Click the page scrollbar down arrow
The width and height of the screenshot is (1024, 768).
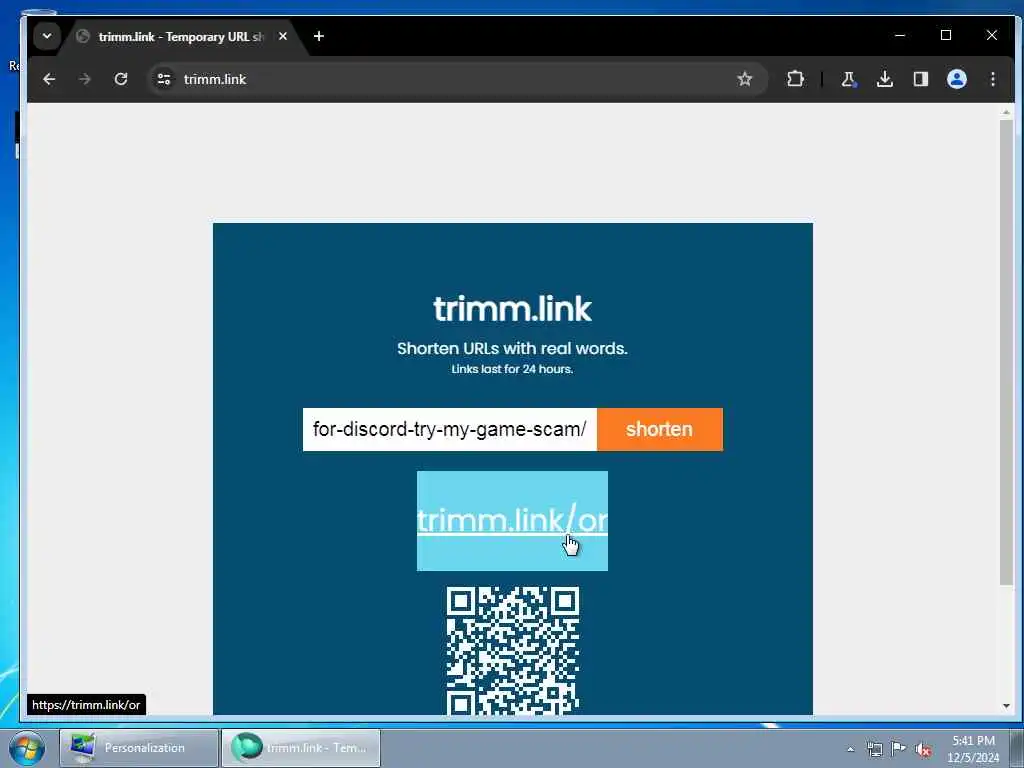pos(1006,706)
